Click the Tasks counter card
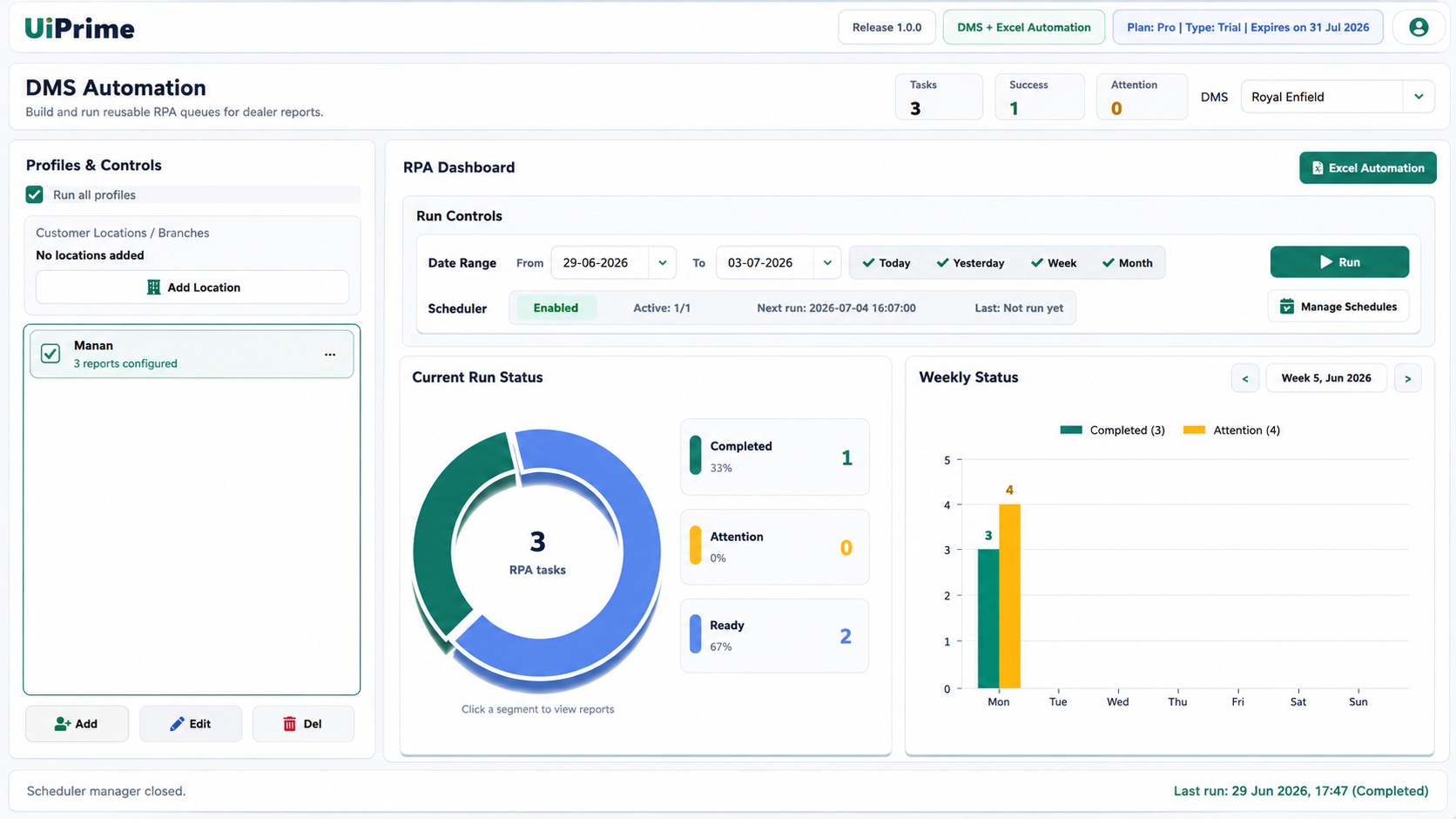This screenshot has width=1456, height=819. pyautogui.click(x=939, y=97)
